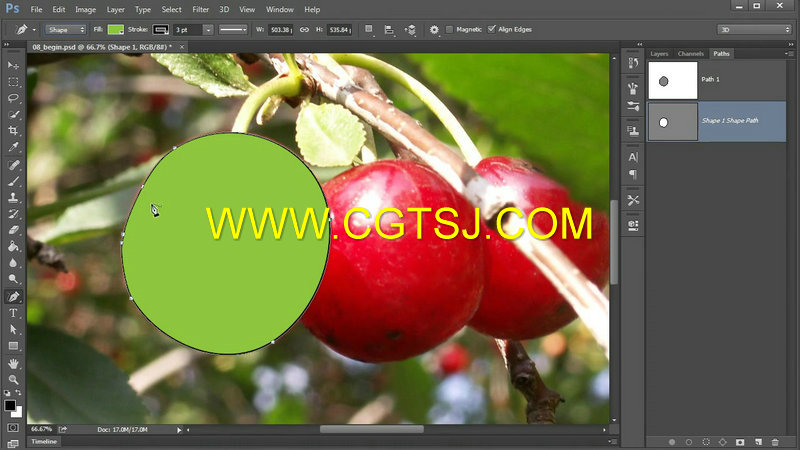Uncheck the Align Edges checkbox
The height and width of the screenshot is (450, 800).
(x=491, y=29)
